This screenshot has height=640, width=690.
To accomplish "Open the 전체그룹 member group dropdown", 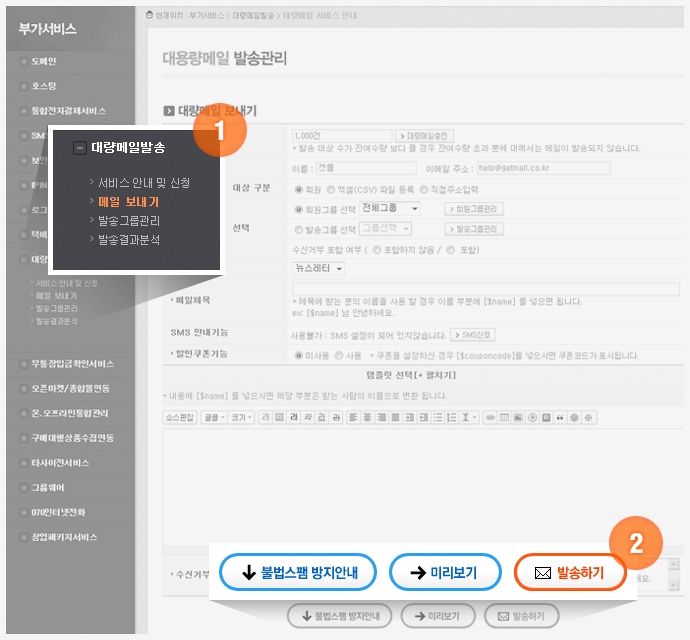I will (x=389, y=209).
